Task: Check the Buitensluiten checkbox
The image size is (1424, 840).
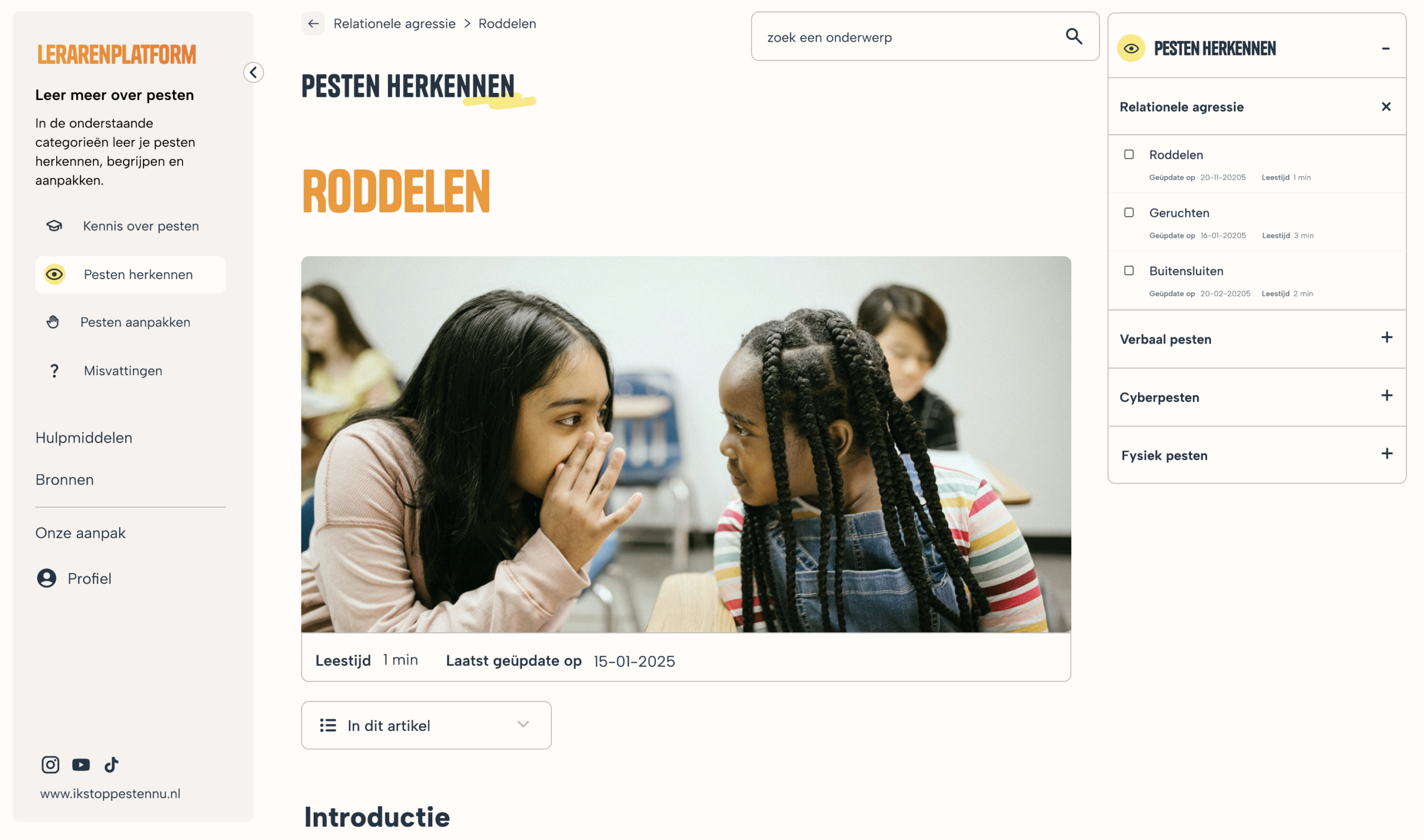Action: pyautogui.click(x=1129, y=271)
